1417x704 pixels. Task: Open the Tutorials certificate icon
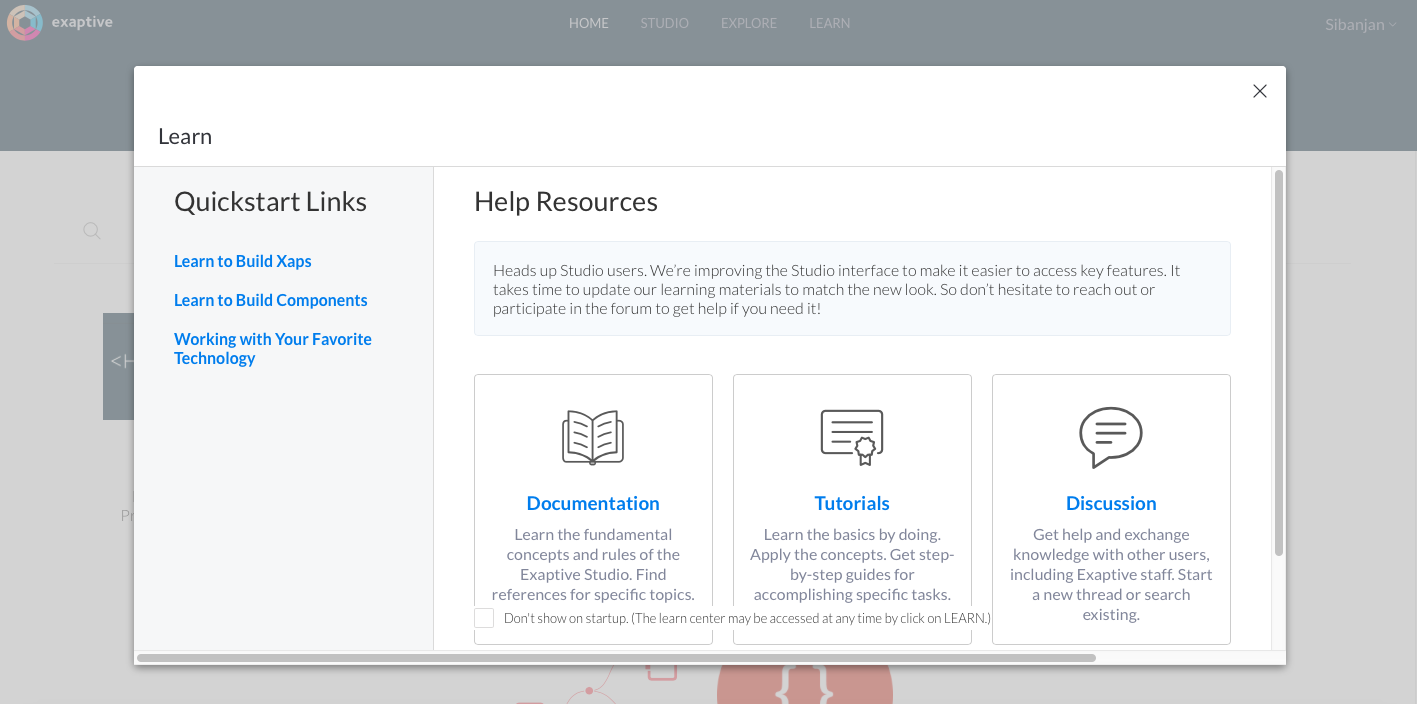point(852,437)
